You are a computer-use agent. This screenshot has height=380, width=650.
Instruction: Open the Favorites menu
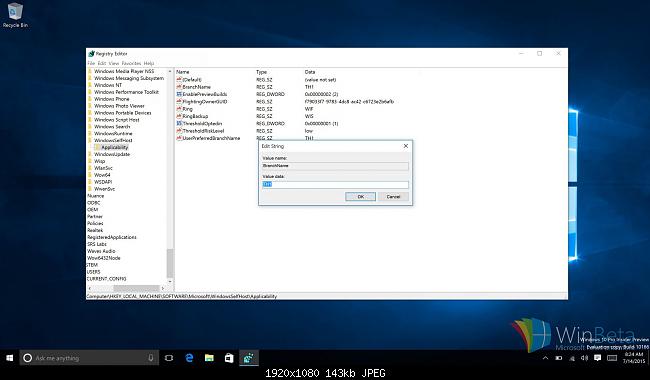pos(131,63)
